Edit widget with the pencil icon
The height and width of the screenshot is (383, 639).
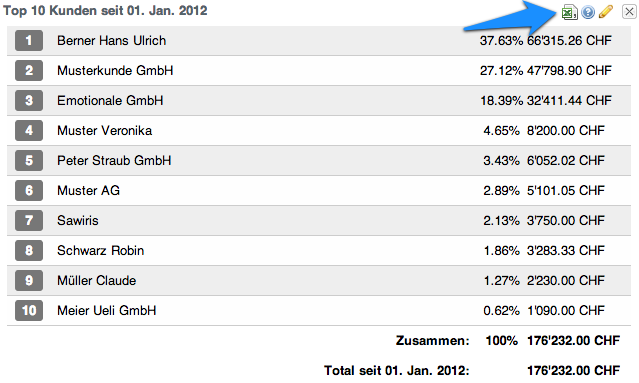tap(606, 12)
